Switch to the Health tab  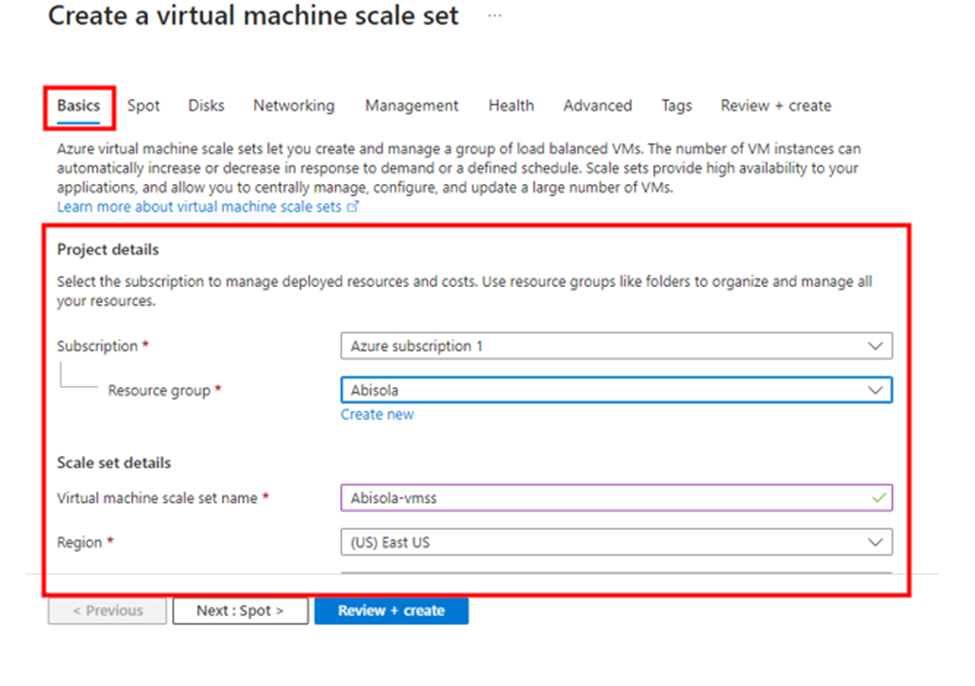[511, 105]
